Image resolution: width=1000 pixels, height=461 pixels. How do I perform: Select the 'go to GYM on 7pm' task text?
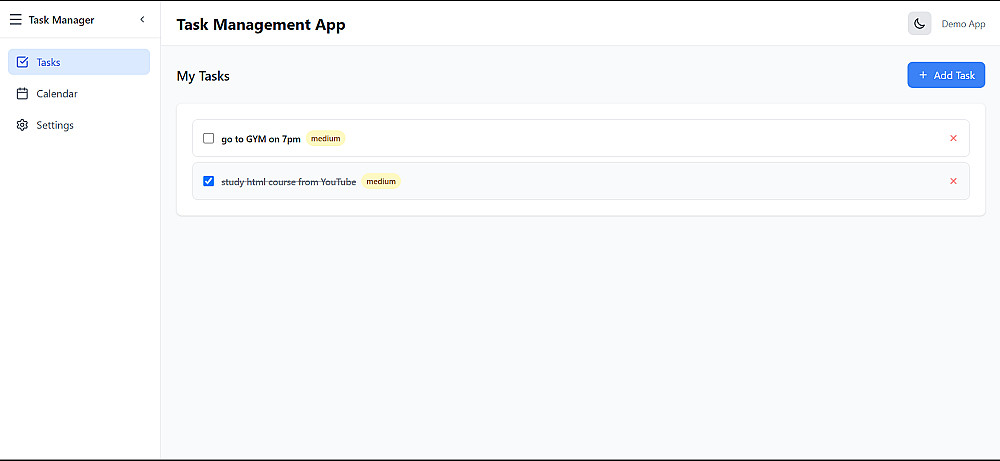[x=261, y=139]
